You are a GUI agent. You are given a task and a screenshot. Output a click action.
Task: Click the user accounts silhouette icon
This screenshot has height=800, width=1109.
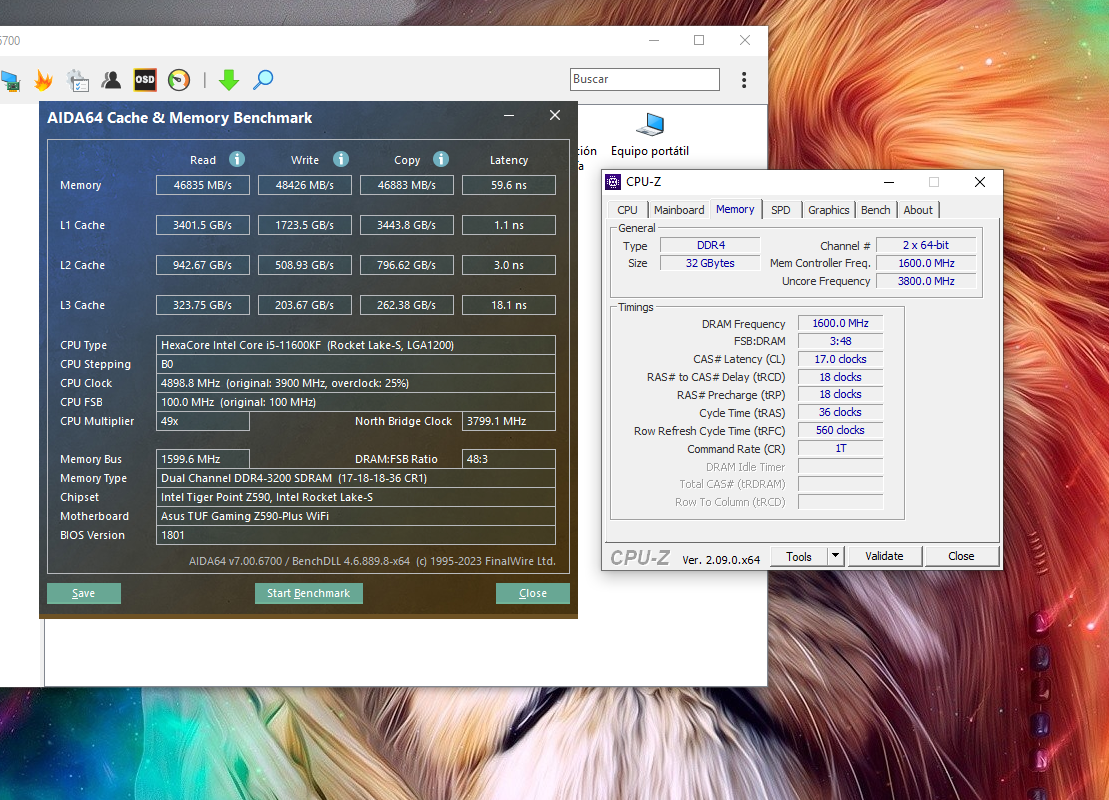click(111, 80)
